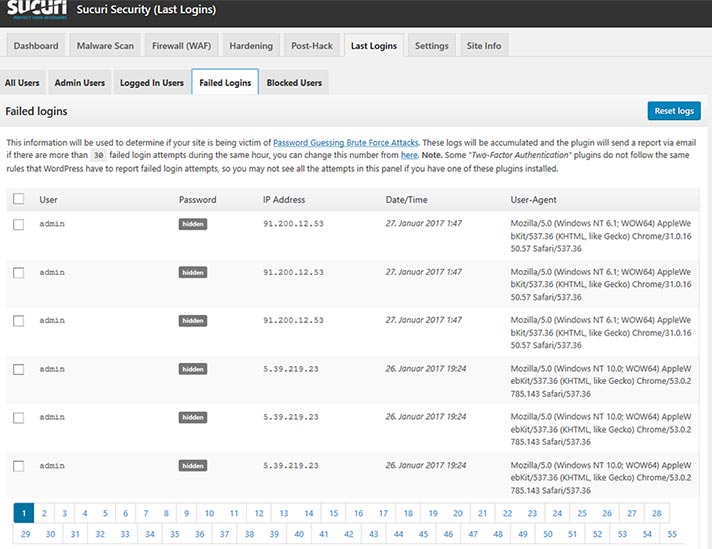
Task: Click the Date/Time column header
Action: tap(406, 200)
